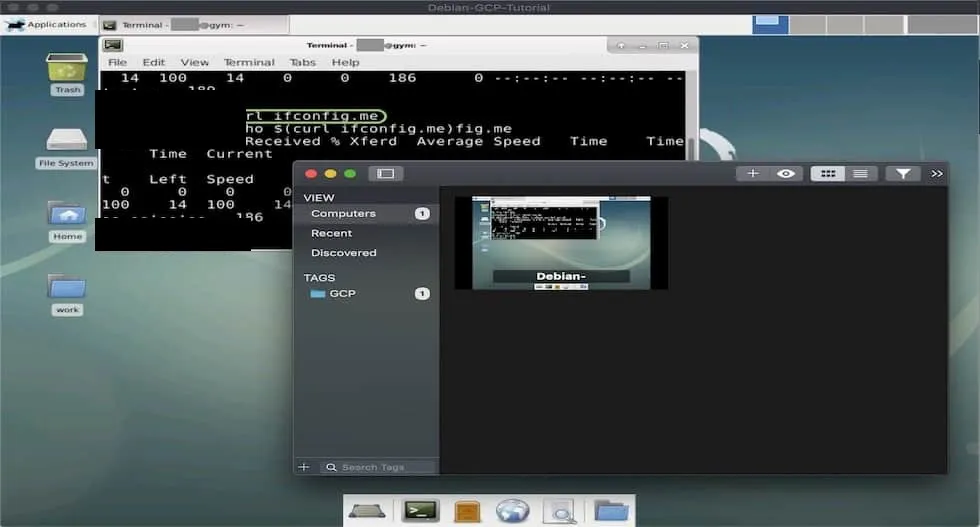980x527 pixels.
Task: Click the highlighted ifconfig.me command text
Action: tap(316, 116)
